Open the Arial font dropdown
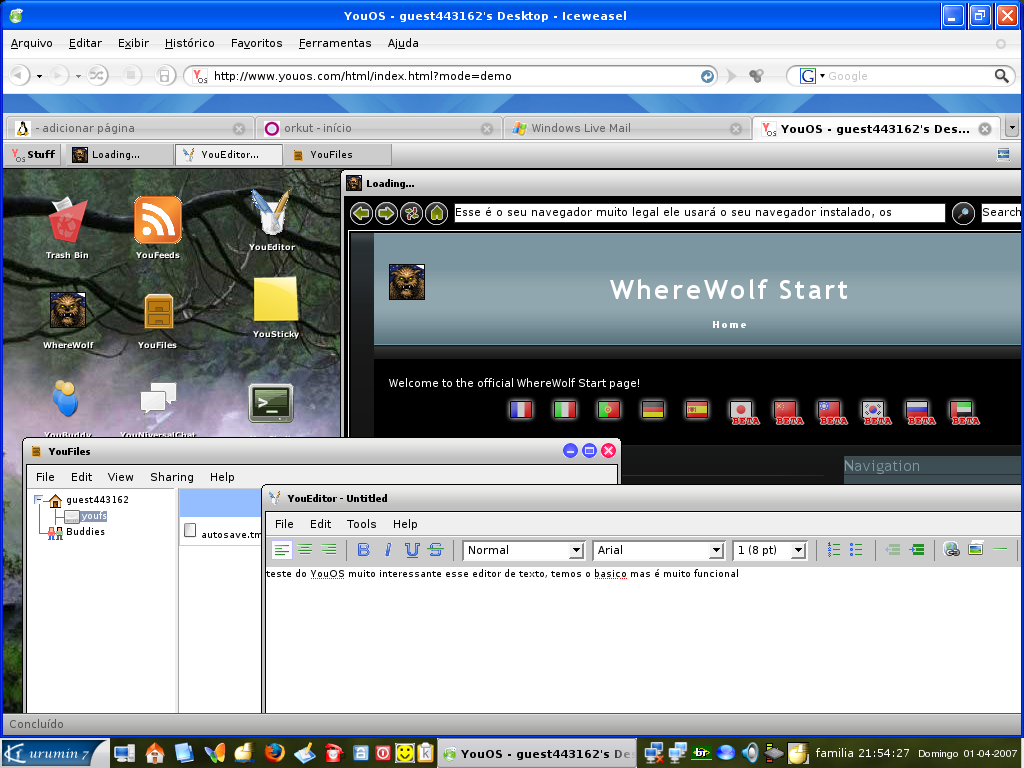The height and width of the screenshot is (768, 1024). (x=659, y=551)
